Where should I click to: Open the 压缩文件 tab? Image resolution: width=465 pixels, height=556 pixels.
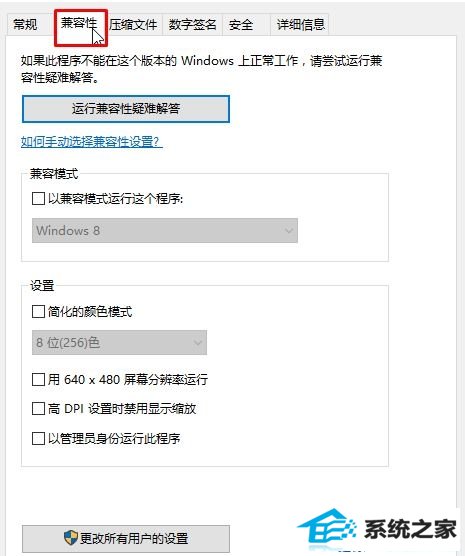[134, 25]
